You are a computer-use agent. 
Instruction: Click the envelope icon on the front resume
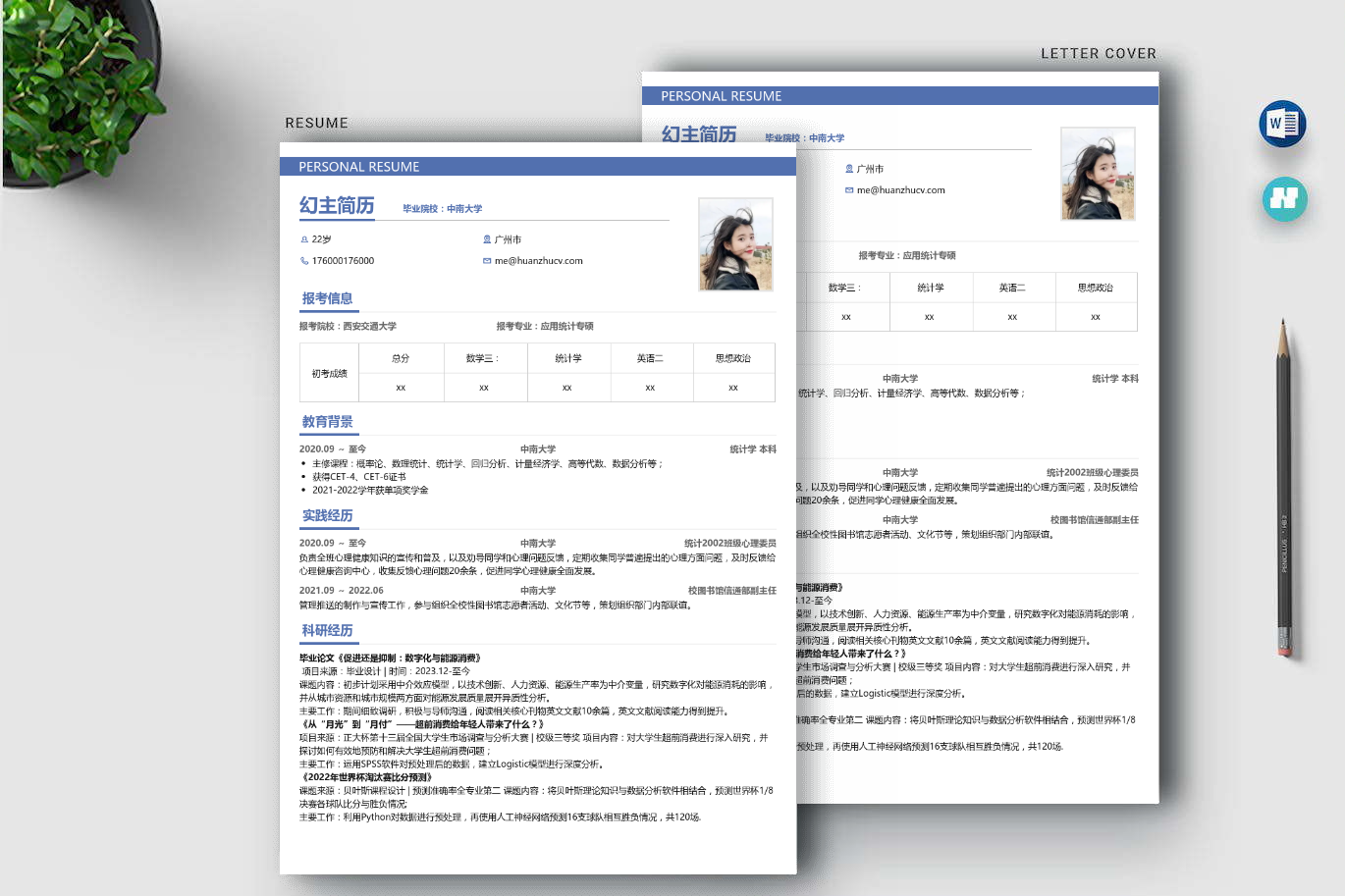click(487, 261)
